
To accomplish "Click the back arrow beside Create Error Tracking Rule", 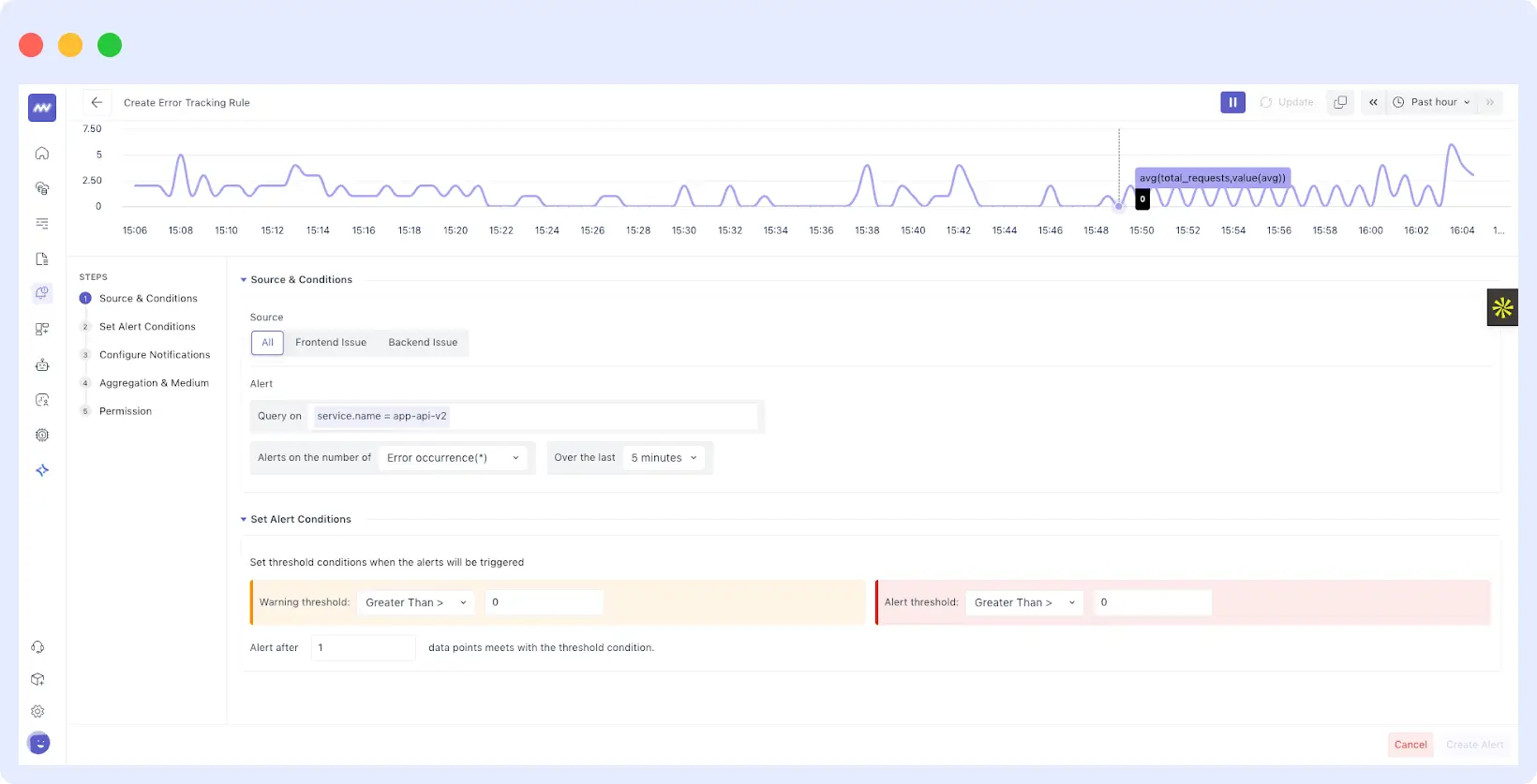I will 97,102.
